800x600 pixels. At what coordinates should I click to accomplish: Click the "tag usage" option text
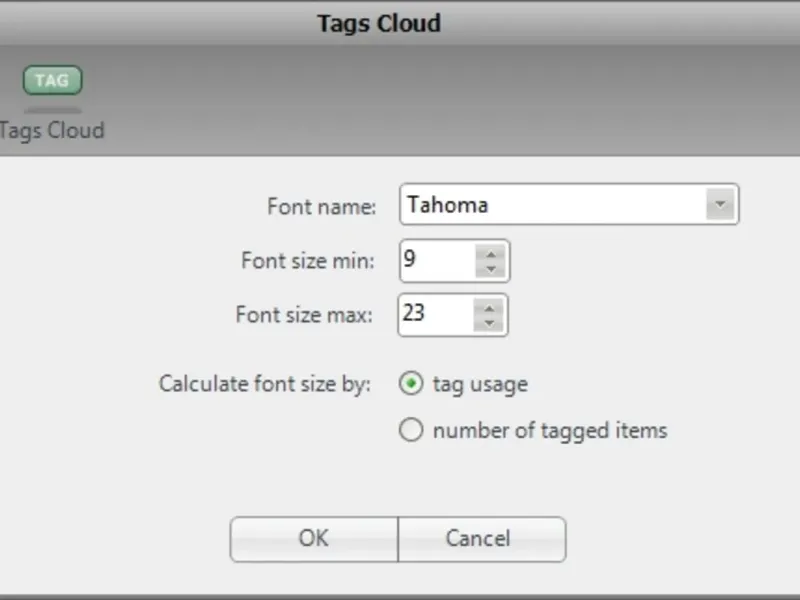point(480,384)
